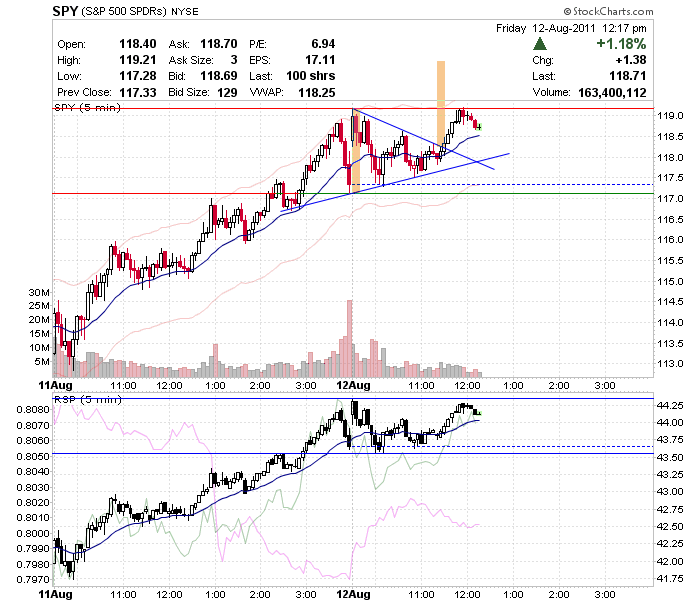Click the EPS value 17.11

tap(320, 60)
